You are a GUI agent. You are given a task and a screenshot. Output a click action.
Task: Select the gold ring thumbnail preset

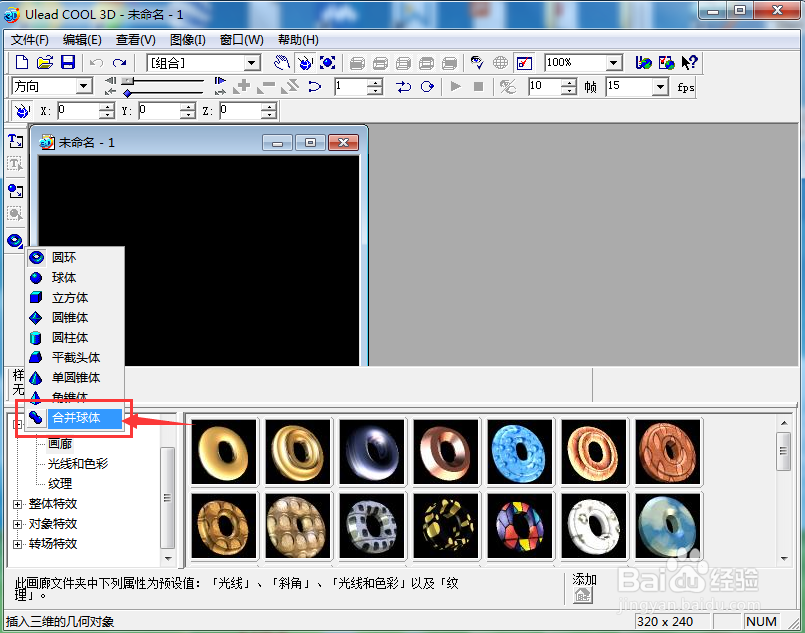point(224,452)
